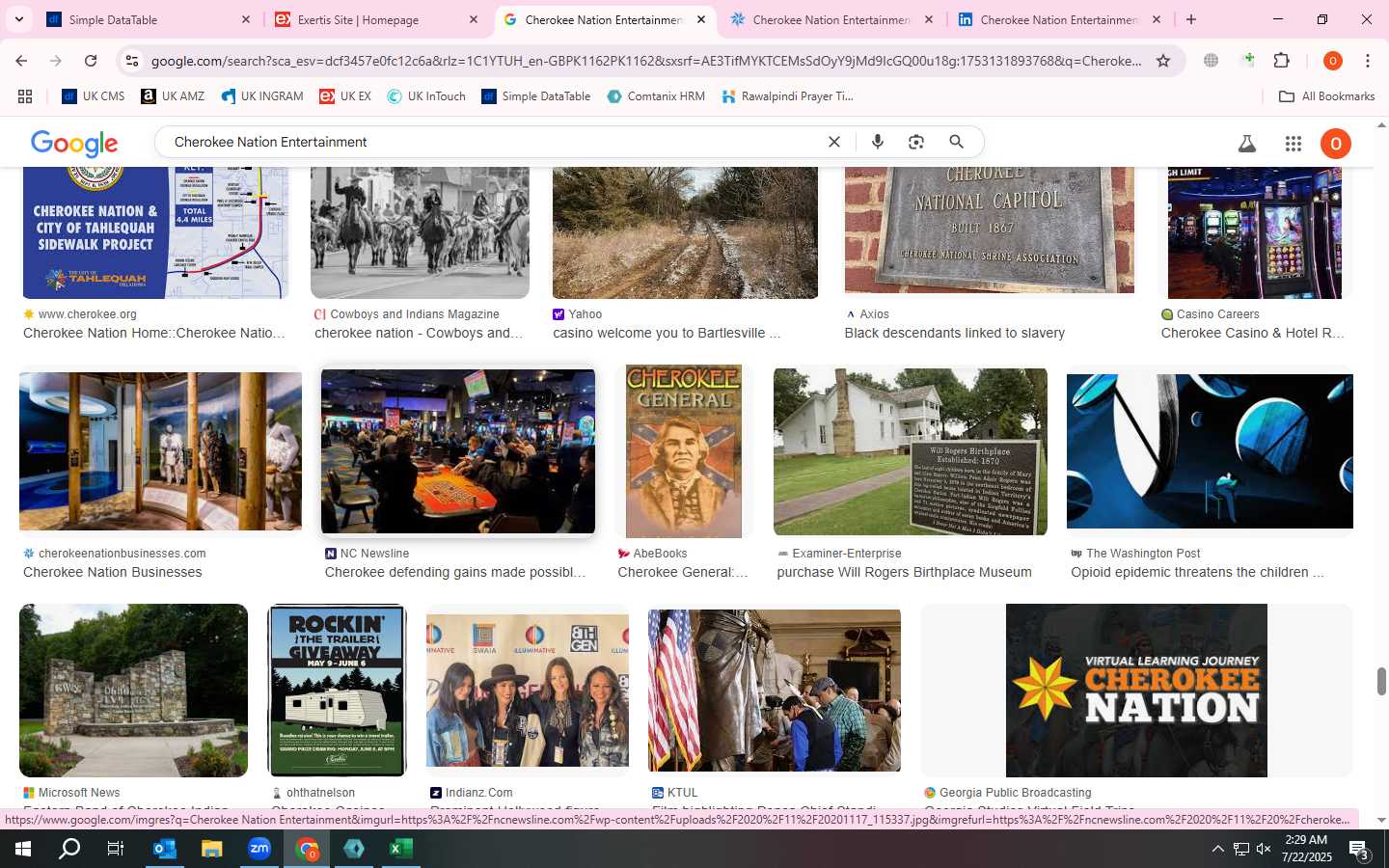
Task: Open the taskbar clock and date
Action: pos(1306,849)
